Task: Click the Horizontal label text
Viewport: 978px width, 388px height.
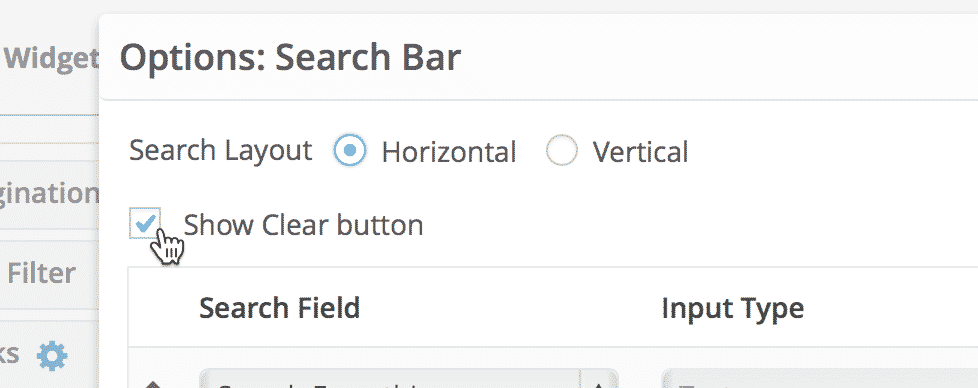Action: 448,152
